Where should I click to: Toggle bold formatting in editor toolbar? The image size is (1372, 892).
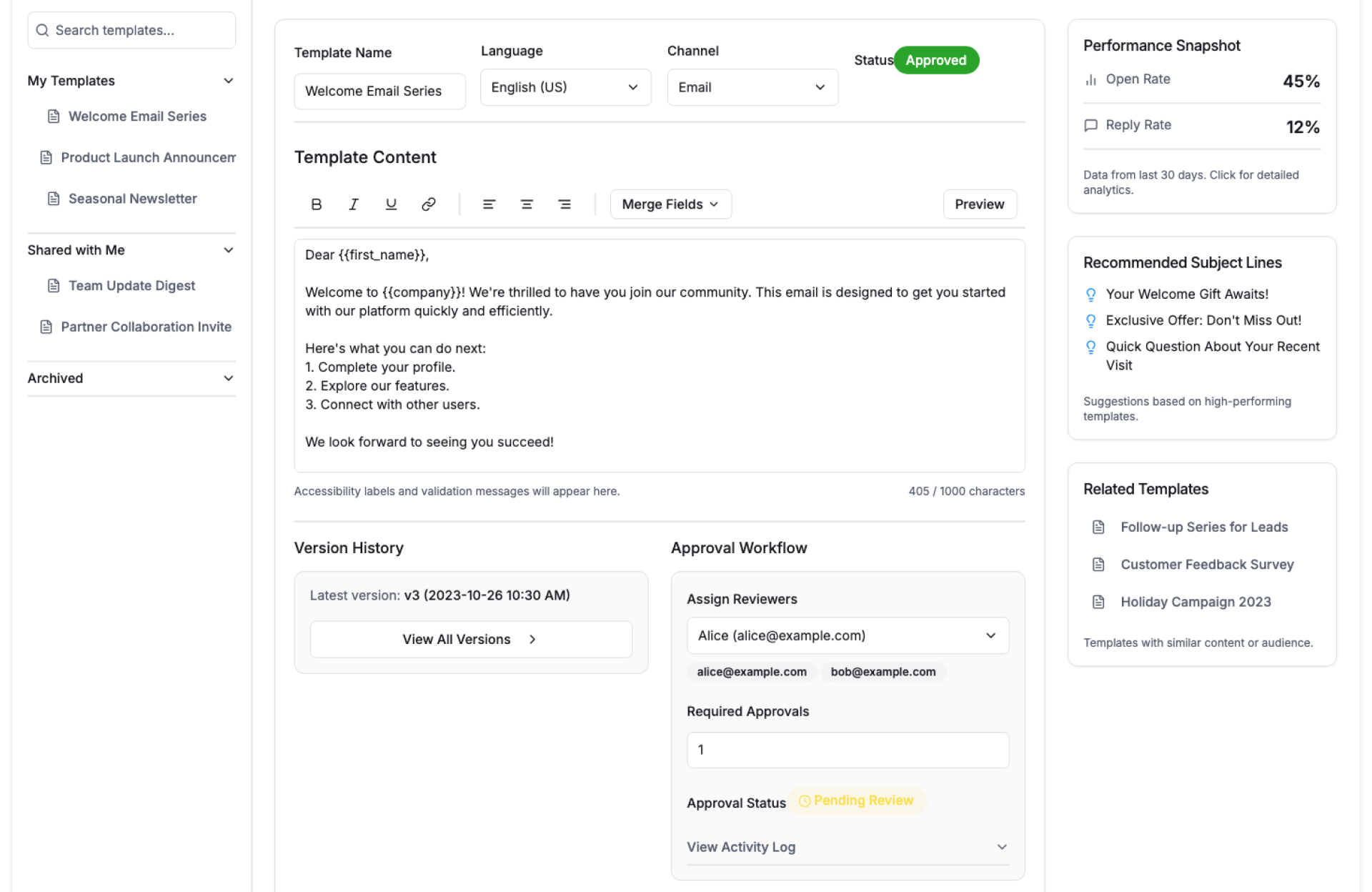point(316,204)
